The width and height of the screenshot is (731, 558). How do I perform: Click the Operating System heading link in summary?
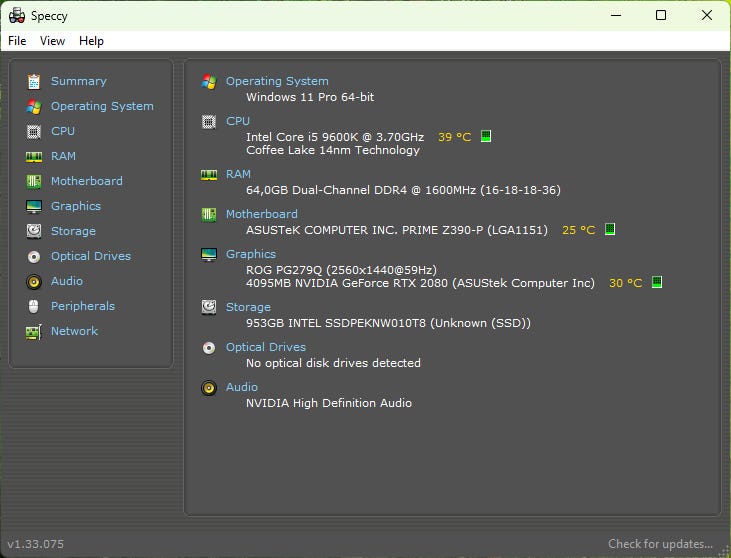click(x=277, y=81)
